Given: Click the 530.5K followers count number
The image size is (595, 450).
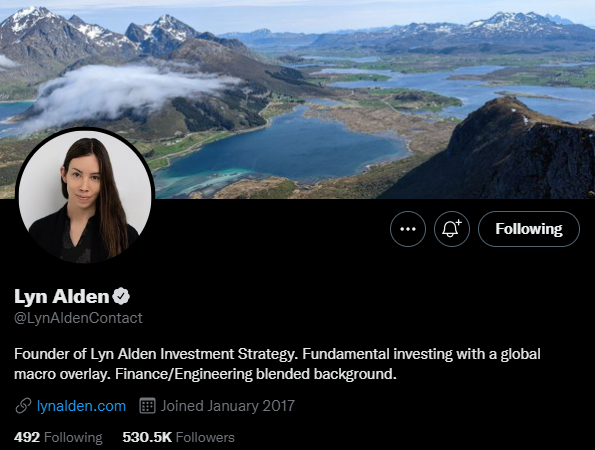Looking at the screenshot, I should point(147,437).
